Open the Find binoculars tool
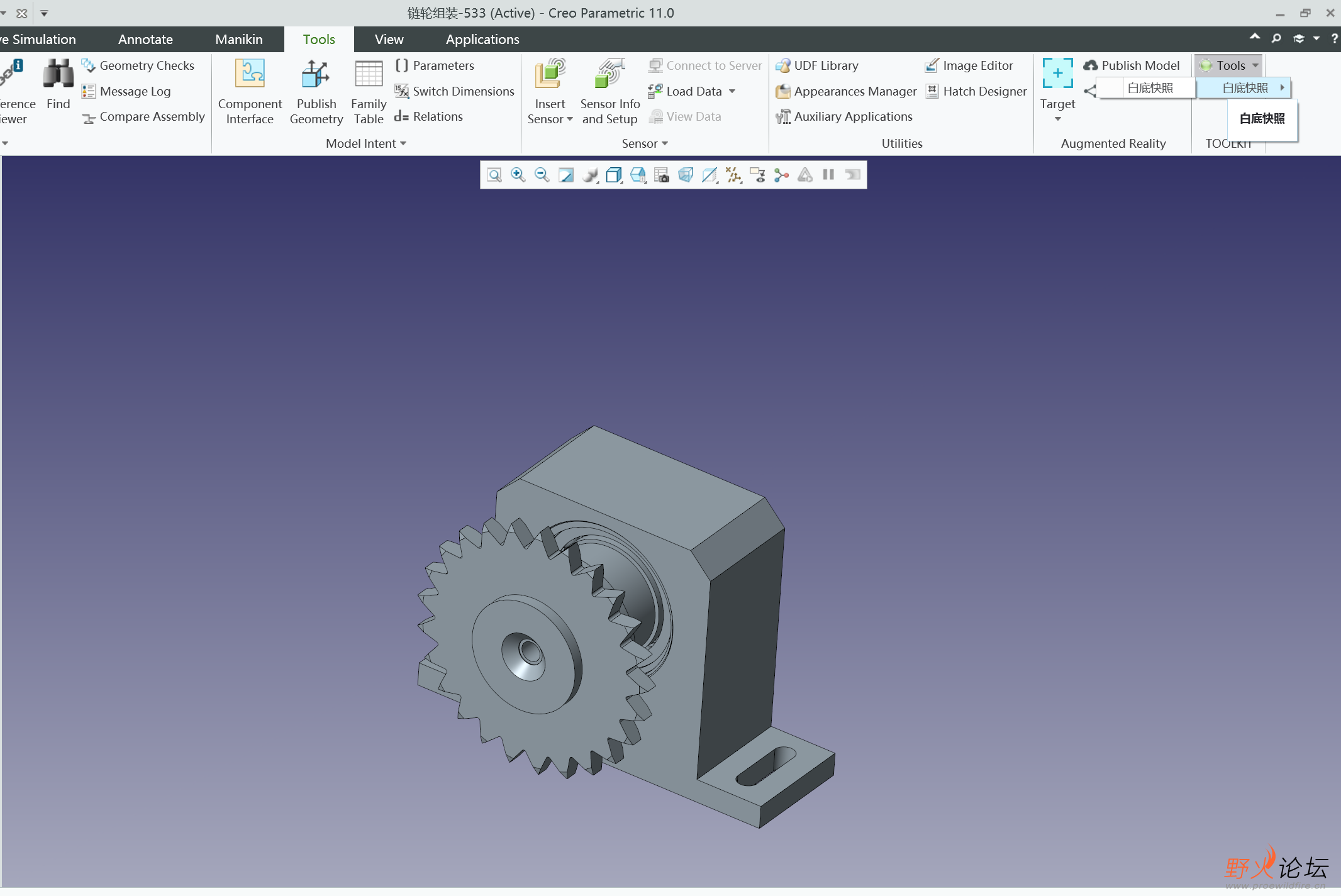Image resolution: width=1341 pixels, height=896 pixels. tap(58, 84)
